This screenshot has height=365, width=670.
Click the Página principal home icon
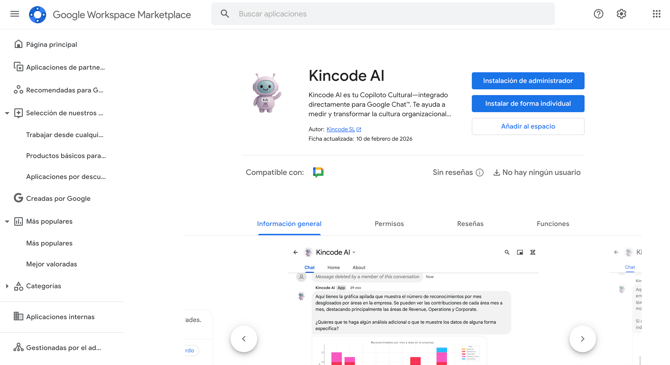[x=18, y=44]
